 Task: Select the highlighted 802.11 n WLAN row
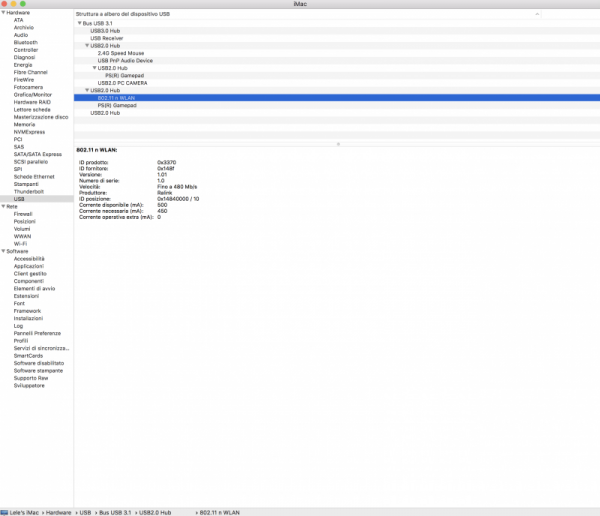(337, 98)
